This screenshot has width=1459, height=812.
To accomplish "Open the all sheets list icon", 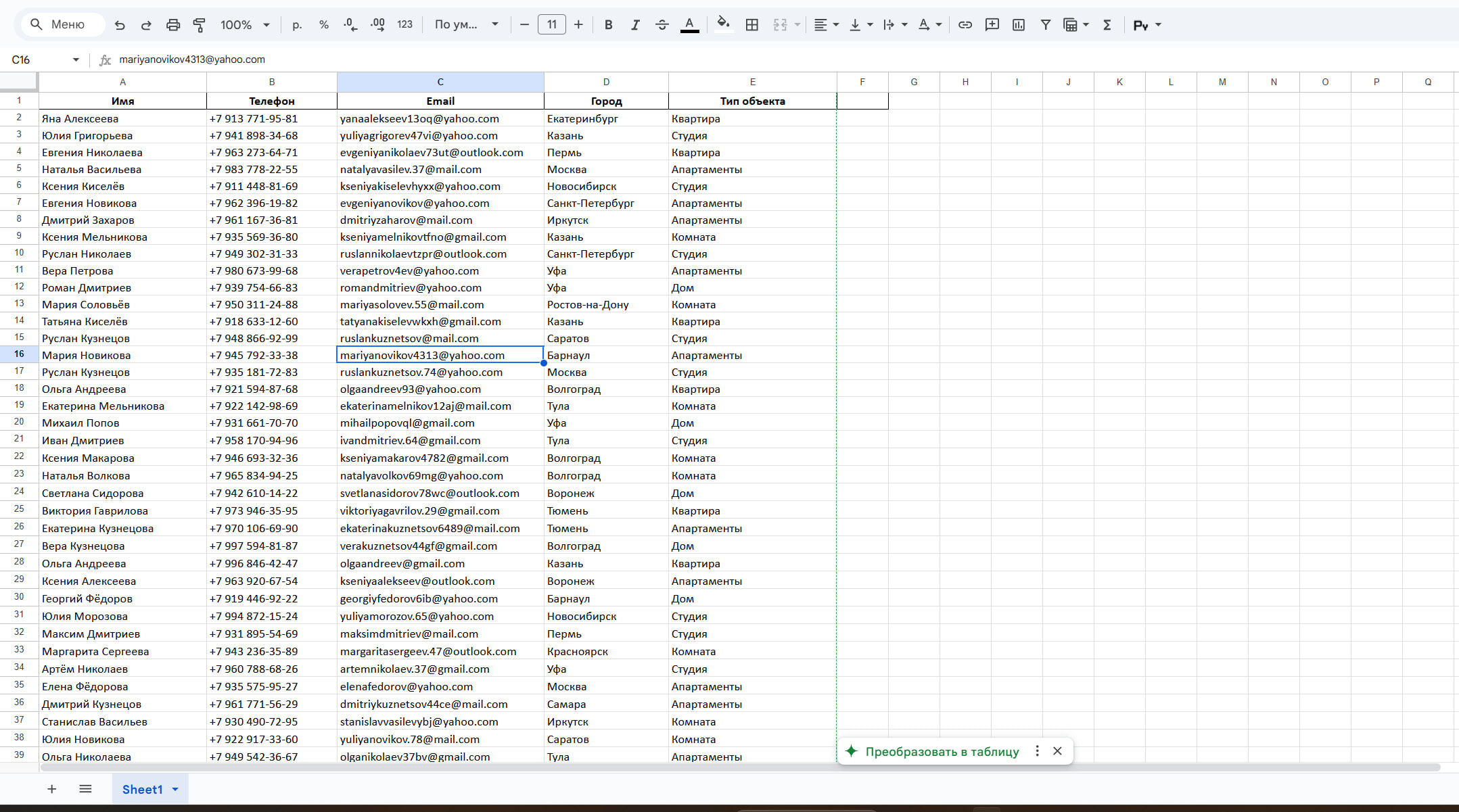I will click(85, 789).
